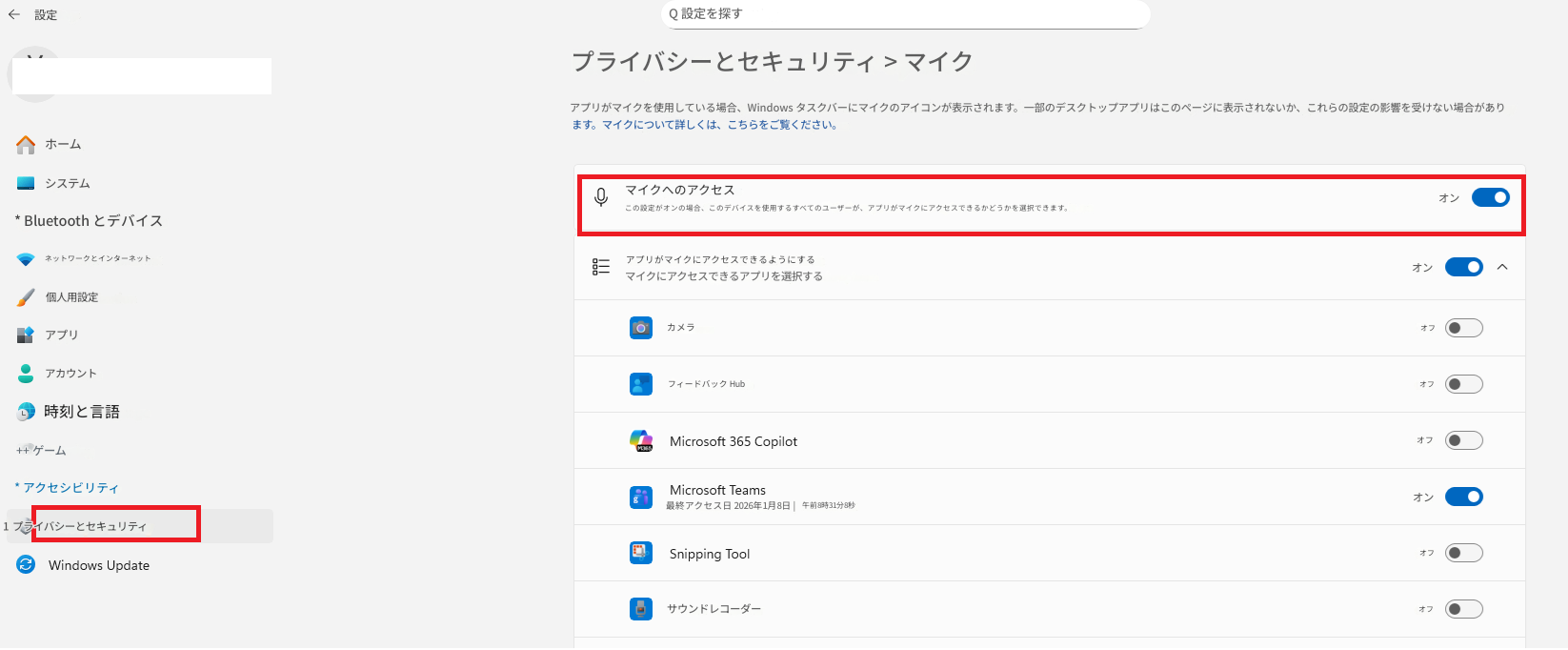Click プライバシーとセキュリティ in the breadcrumb title
1568x650 pixels.
click(723, 62)
